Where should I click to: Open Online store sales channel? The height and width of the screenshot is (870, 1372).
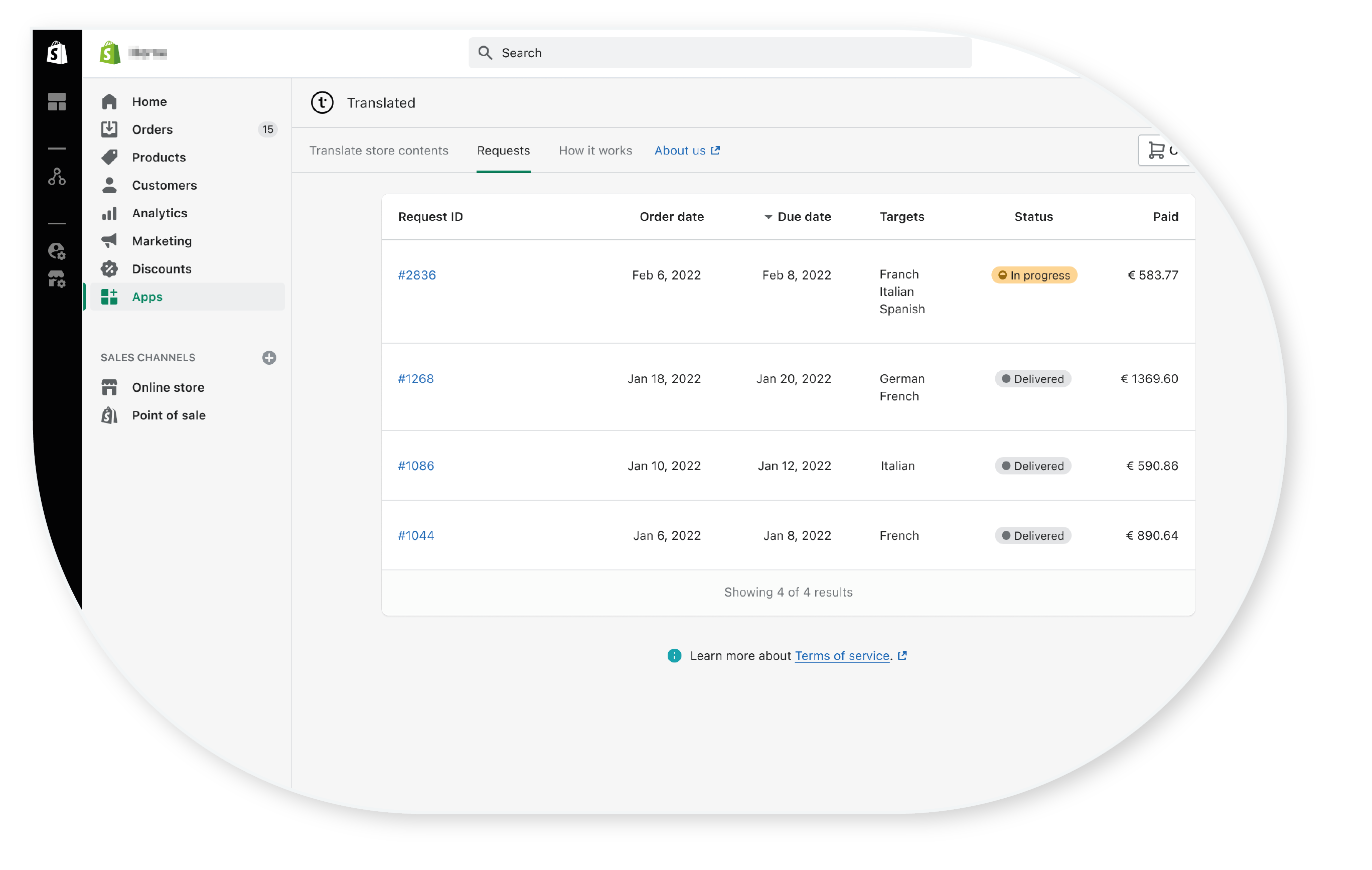[x=168, y=388]
